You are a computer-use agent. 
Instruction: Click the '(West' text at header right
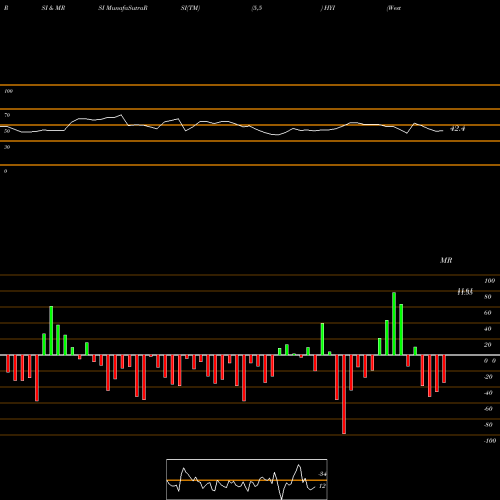click(393, 8)
